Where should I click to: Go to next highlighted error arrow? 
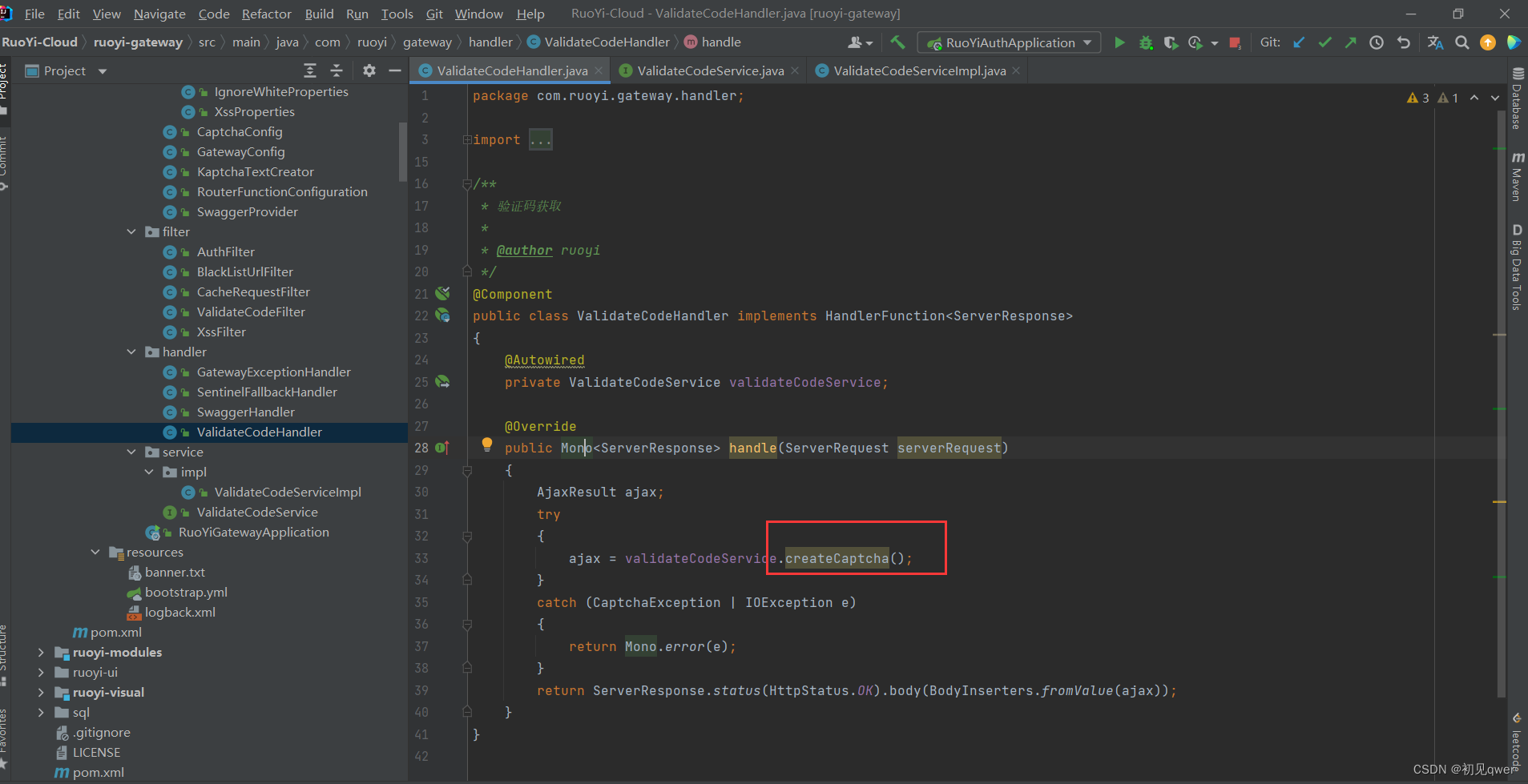[x=1494, y=98]
